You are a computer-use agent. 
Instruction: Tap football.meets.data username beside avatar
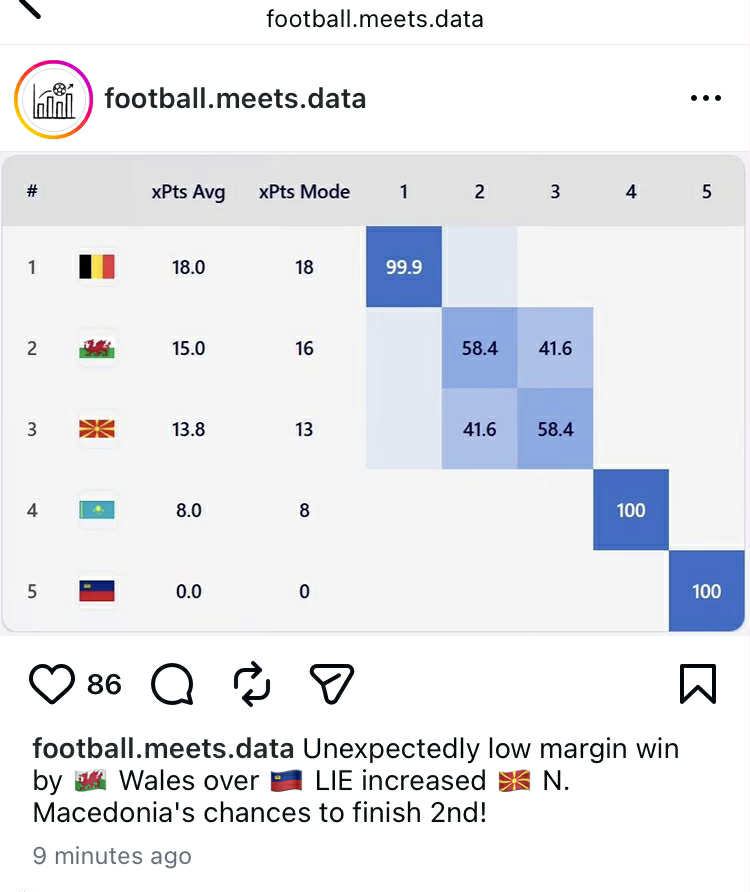[235, 99]
